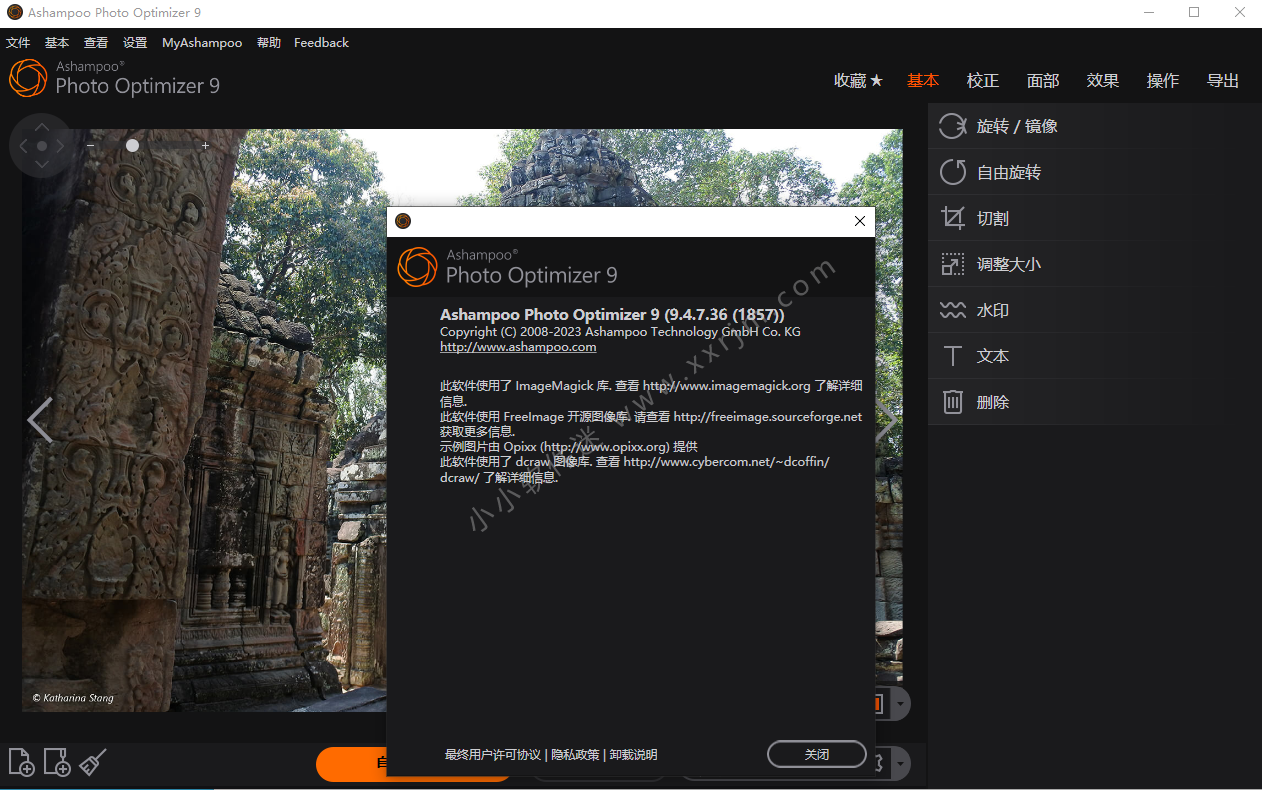Switch to the orange 基本 tab
1262x790 pixels.
tap(923, 81)
